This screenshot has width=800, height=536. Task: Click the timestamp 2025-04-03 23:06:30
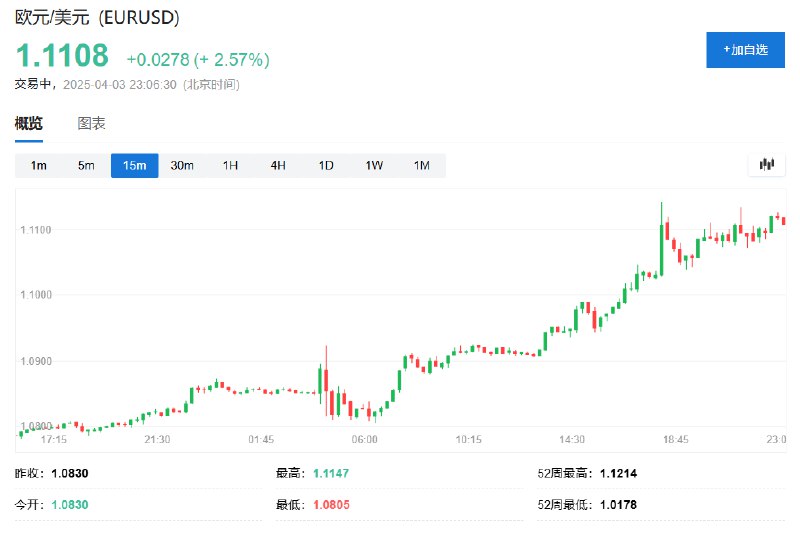(119, 85)
